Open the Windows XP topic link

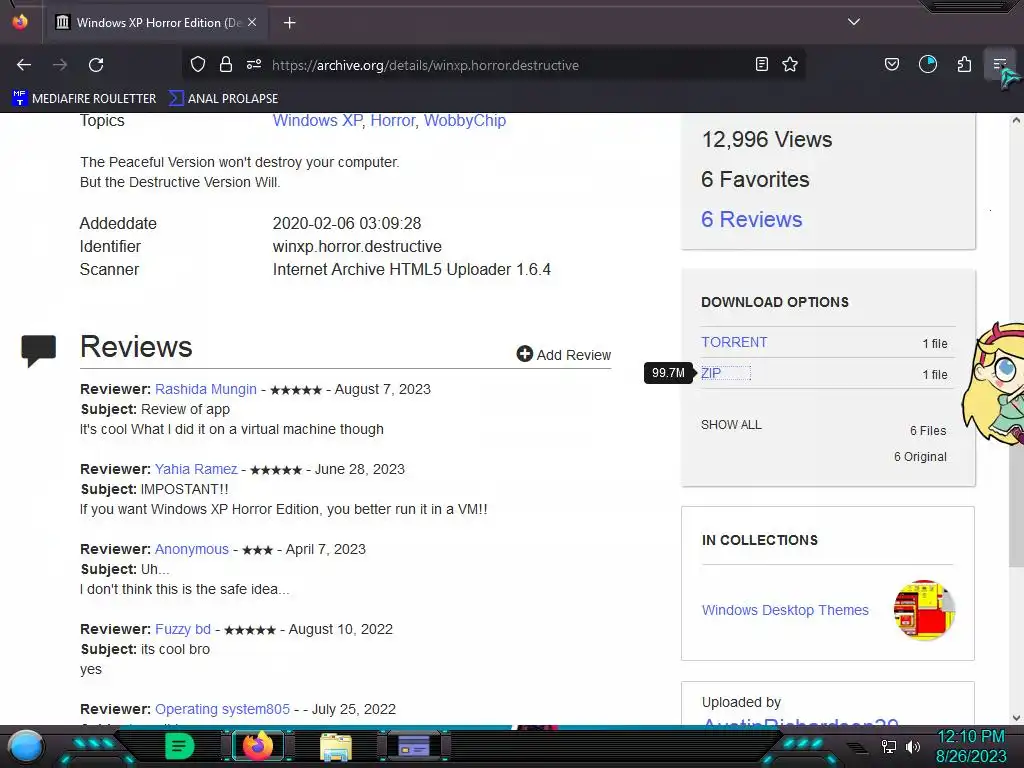317,121
